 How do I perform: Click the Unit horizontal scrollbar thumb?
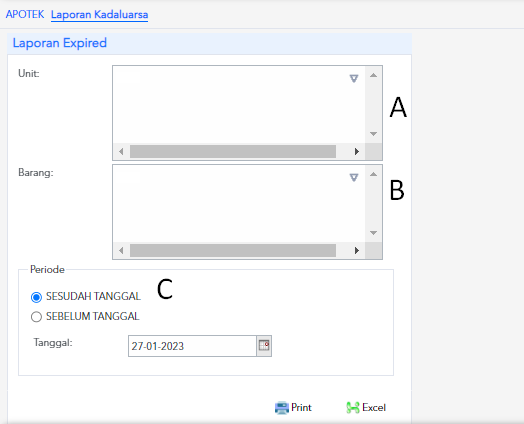tap(233, 151)
